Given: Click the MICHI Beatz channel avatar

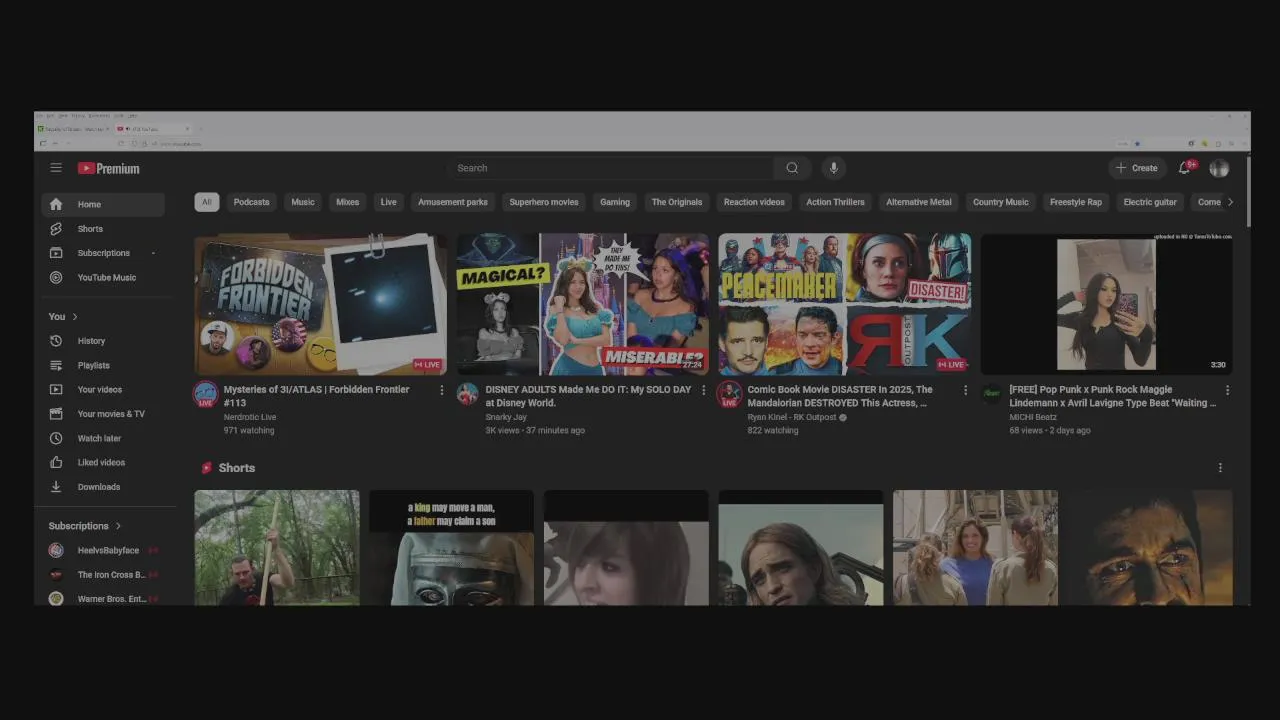Looking at the screenshot, I should [x=991, y=393].
